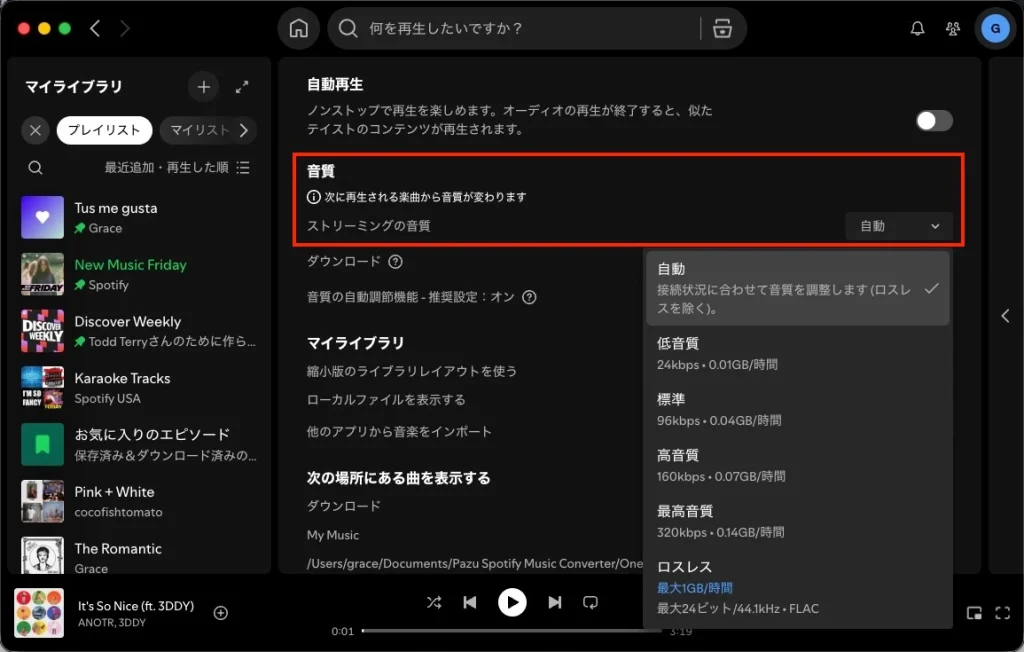Open sort order 最近追加・再生した順
The image size is (1024, 652).
(167, 168)
